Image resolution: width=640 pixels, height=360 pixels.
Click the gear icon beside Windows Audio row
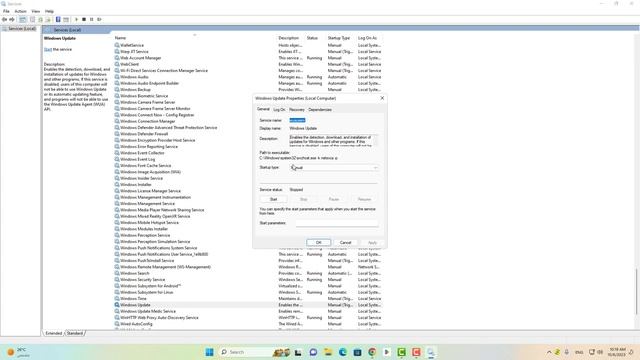117,77
